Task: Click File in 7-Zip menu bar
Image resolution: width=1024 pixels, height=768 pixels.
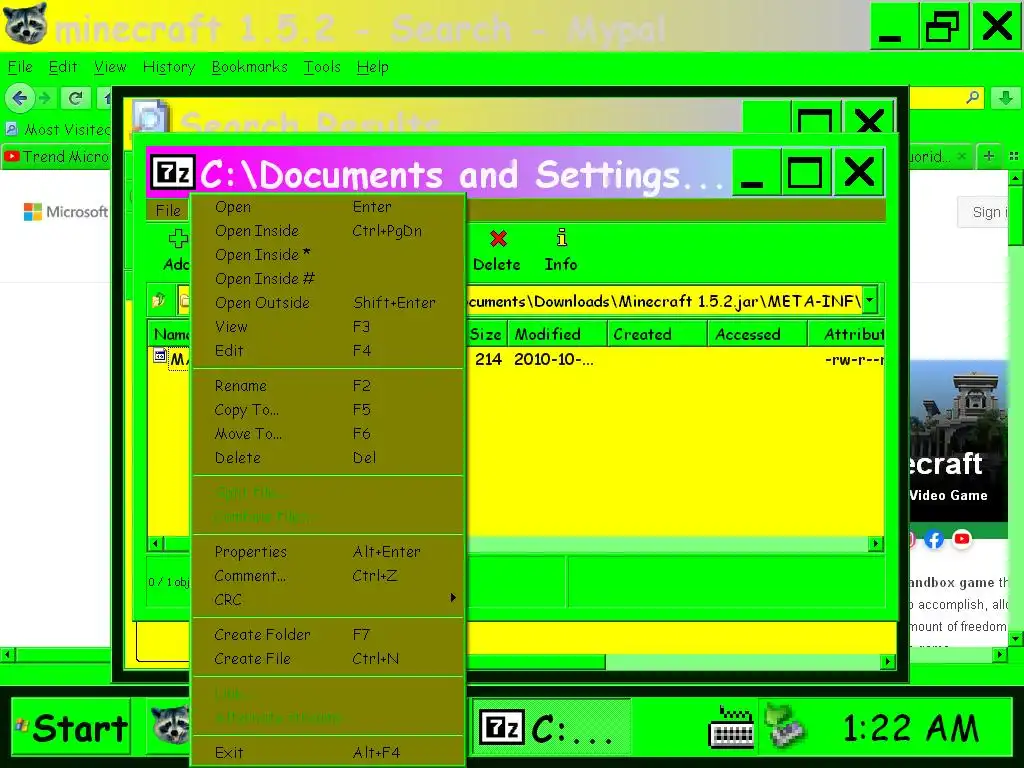Action: point(168,210)
